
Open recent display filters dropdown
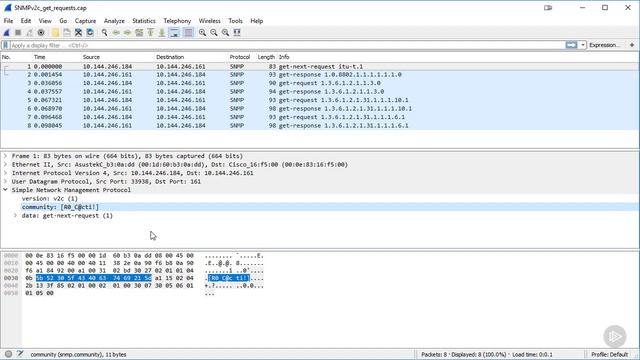click(583, 45)
